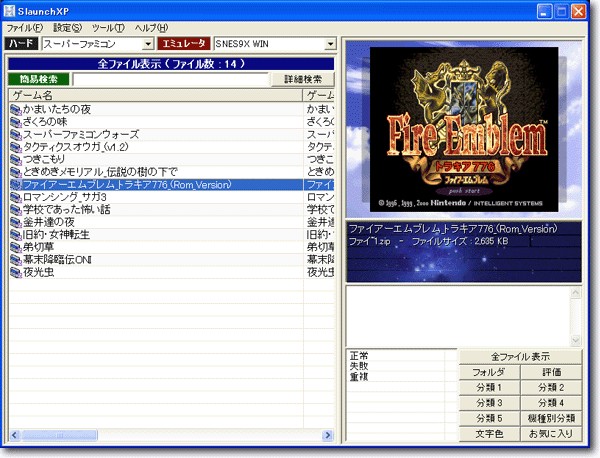Click the 詳細検索 button
The width and height of the screenshot is (600, 458).
[x=303, y=79]
